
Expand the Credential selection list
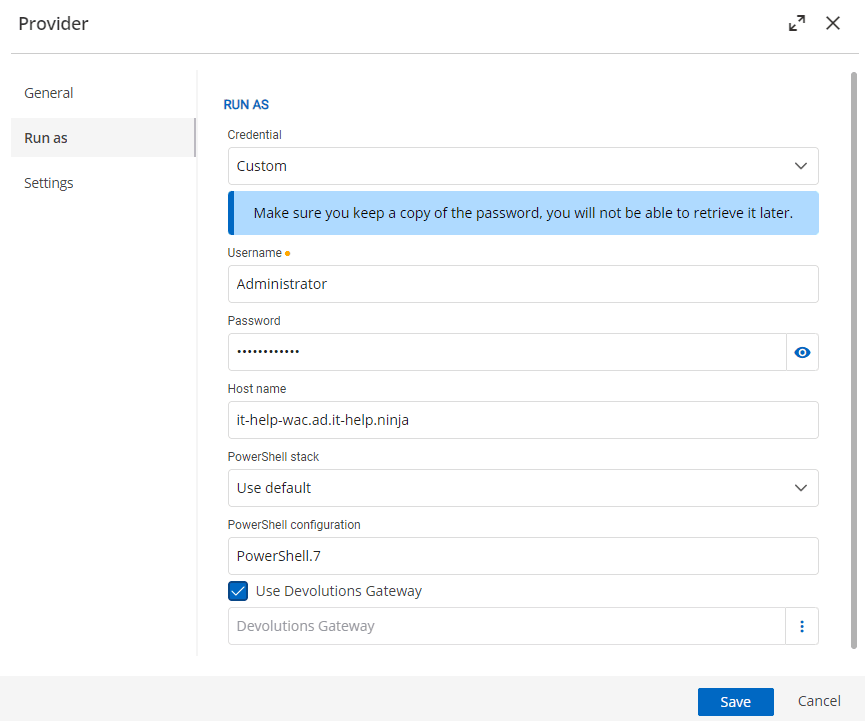click(x=800, y=165)
